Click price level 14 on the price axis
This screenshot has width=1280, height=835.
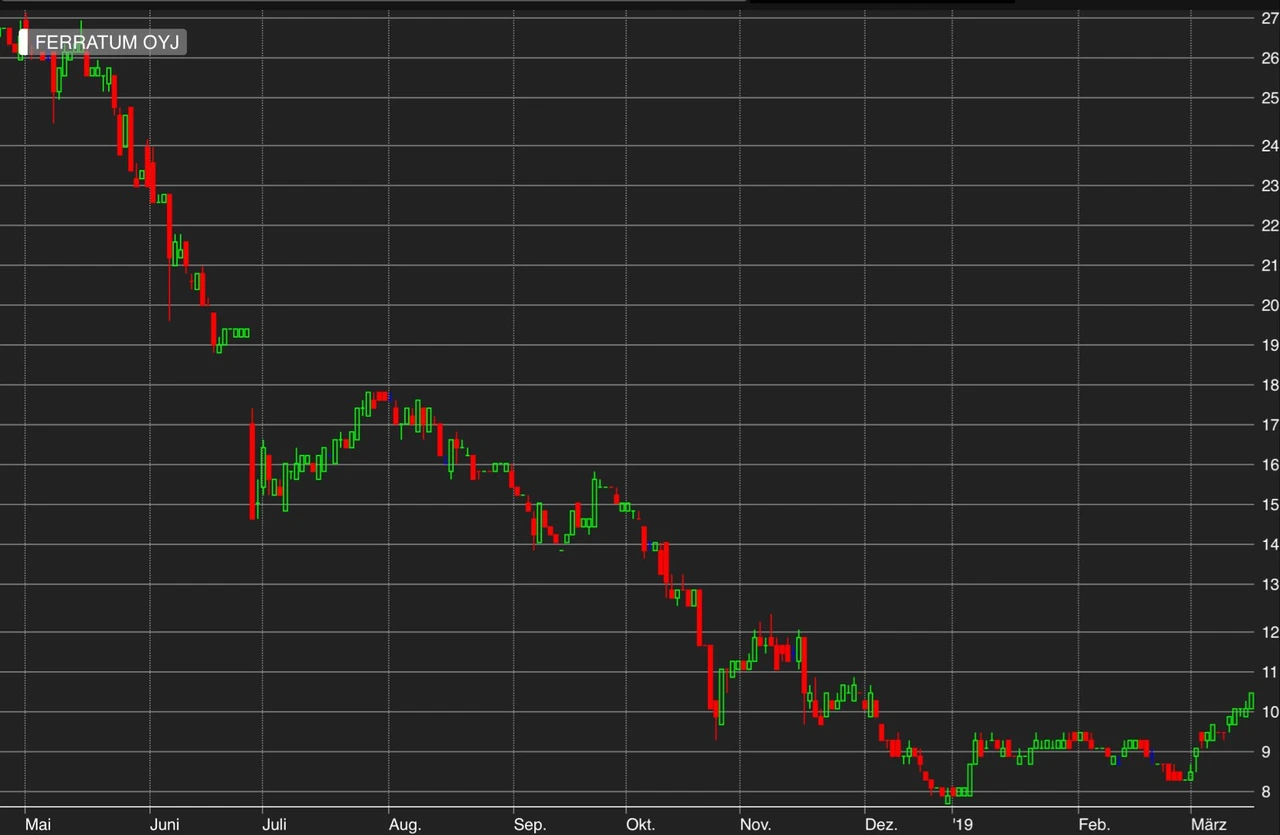pyautogui.click(x=1270, y=545)
